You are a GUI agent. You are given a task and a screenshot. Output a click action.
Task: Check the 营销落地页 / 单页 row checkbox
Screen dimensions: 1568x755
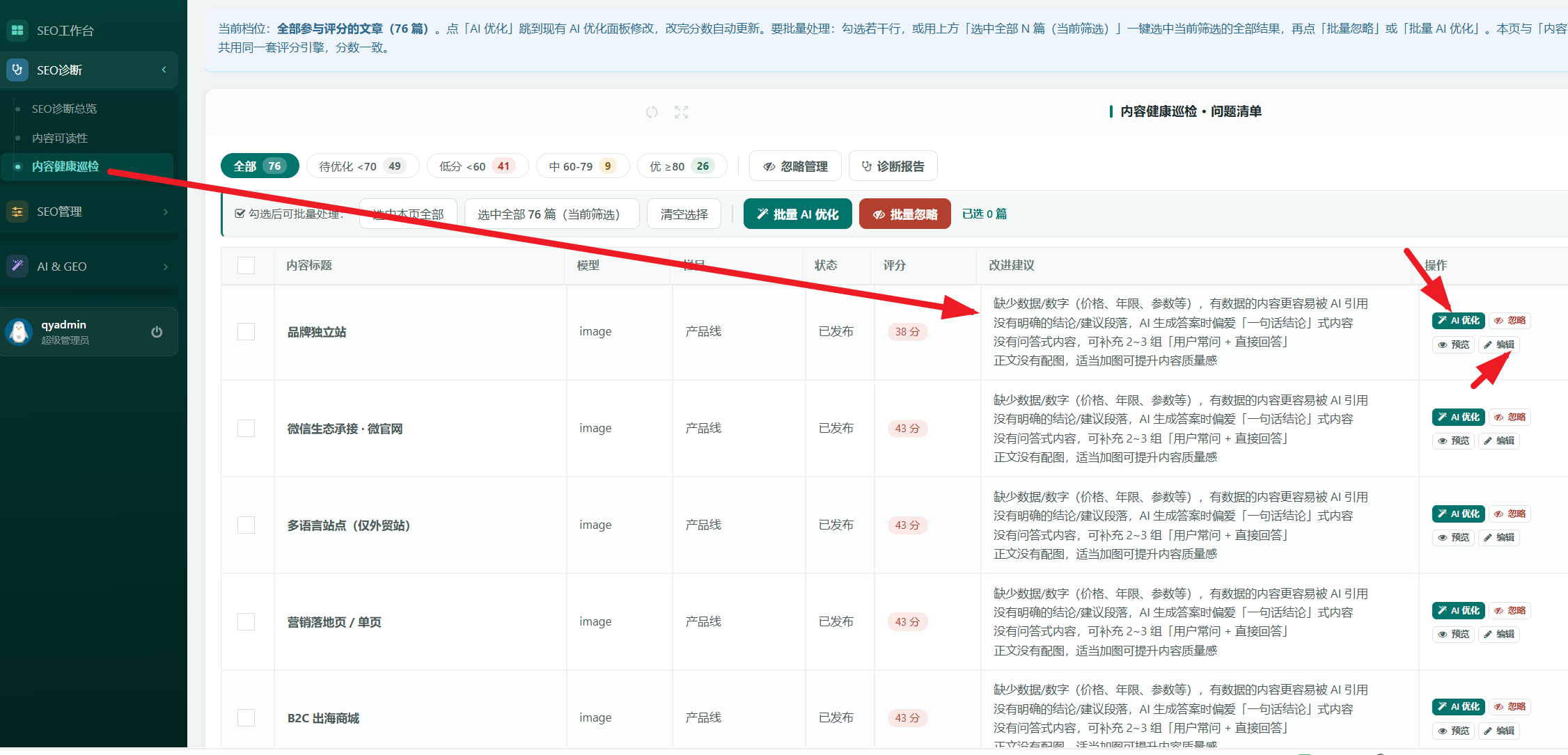(x=246, y=621)
